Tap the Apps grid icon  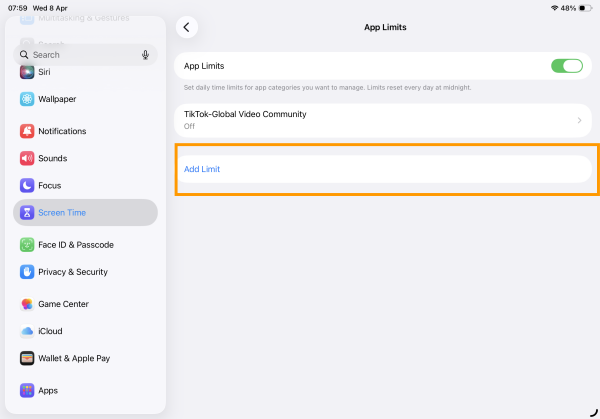pyautogui.click(x=27, y=391)
